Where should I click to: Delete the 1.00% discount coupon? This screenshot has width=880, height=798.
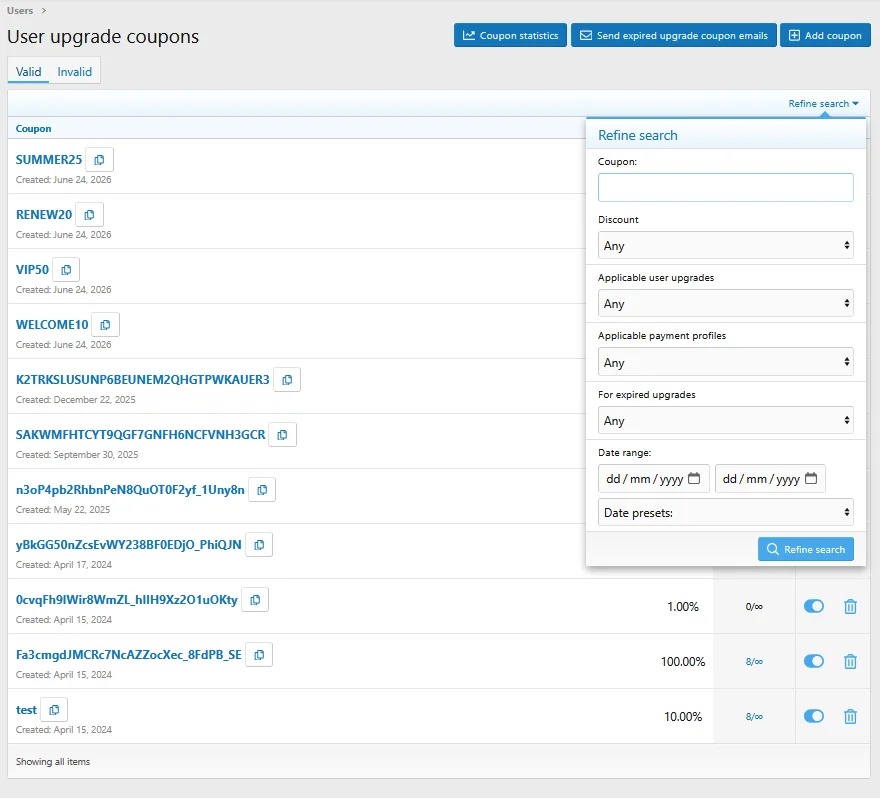(x=850, y=607)
